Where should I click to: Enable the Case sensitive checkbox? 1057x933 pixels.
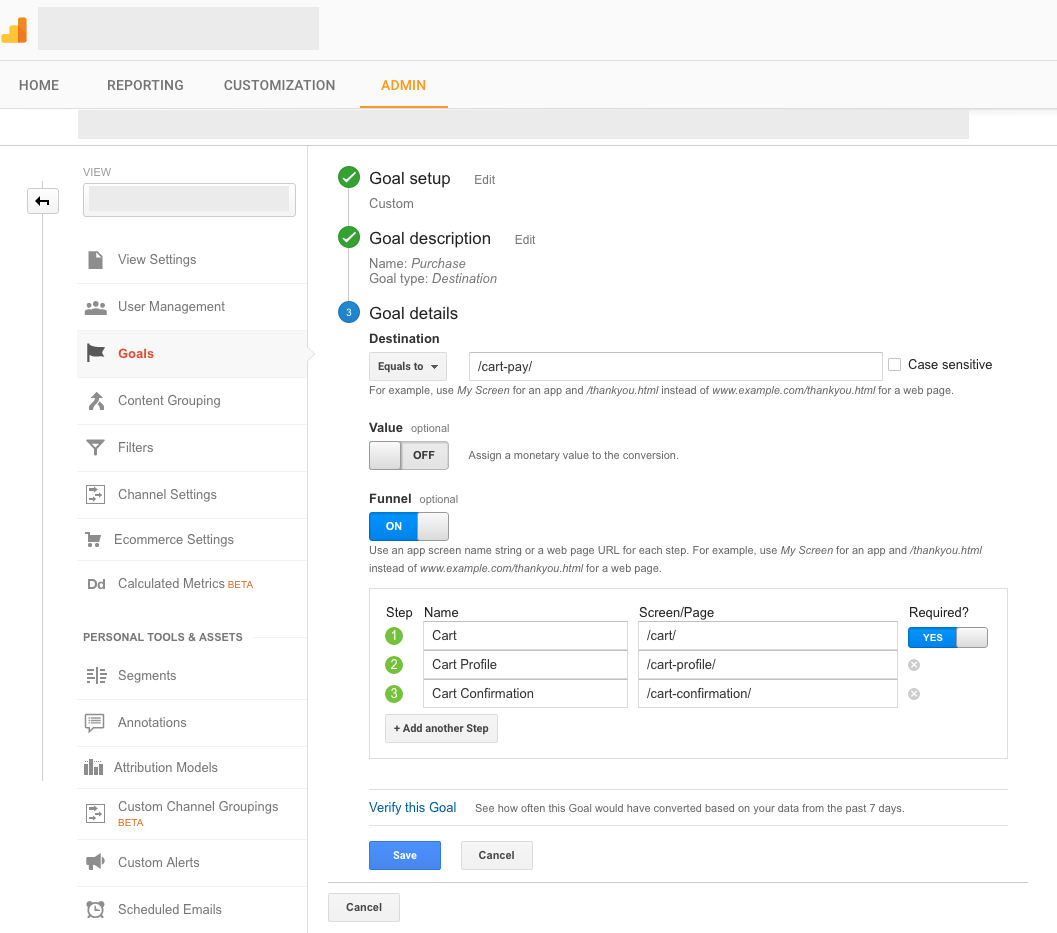pyautogui.click(x=895, y=365)
